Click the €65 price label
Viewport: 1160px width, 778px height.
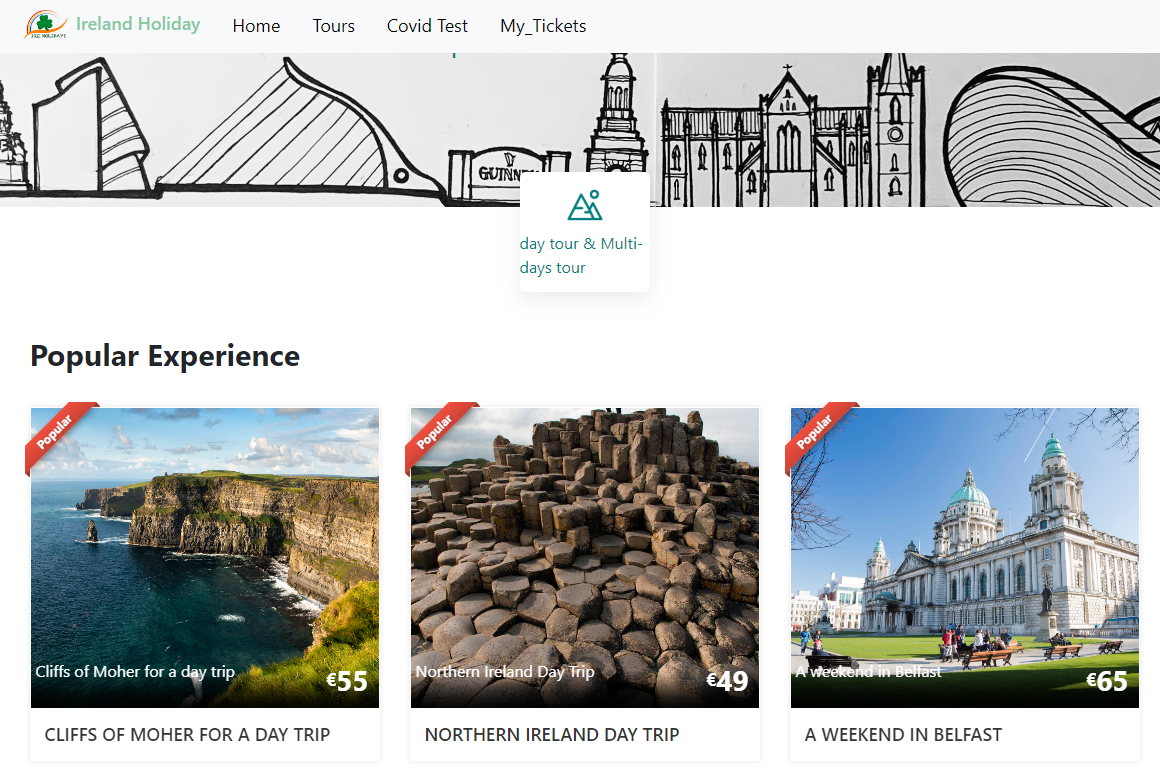1107,680
